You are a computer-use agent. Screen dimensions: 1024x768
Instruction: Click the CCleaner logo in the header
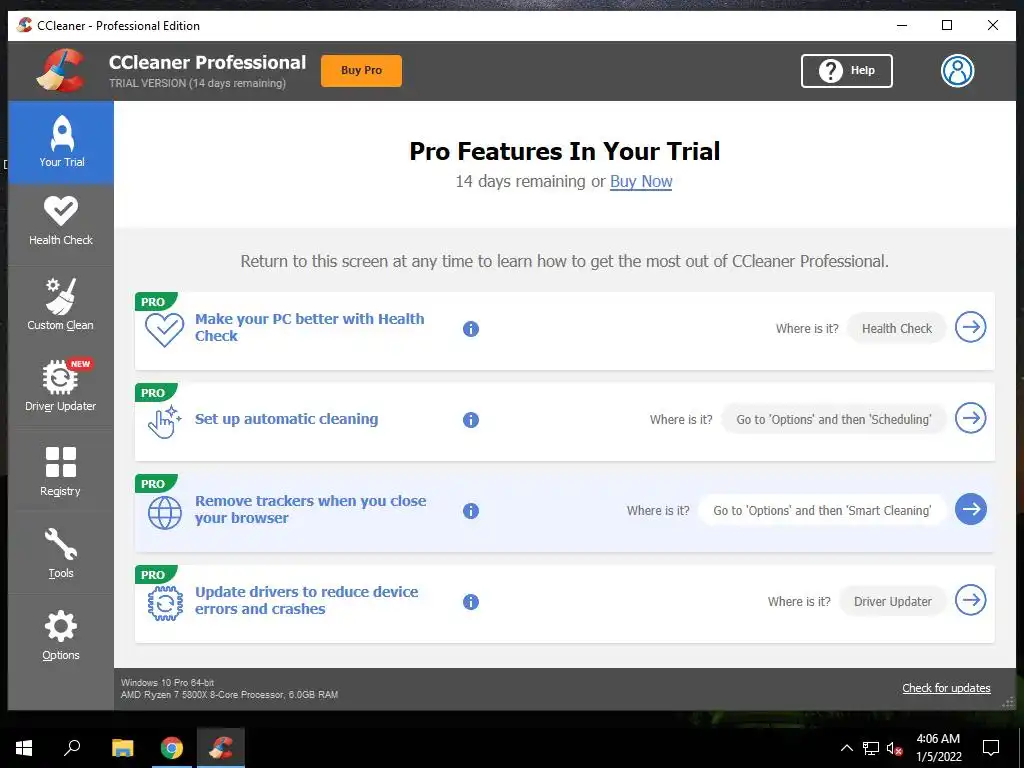pyautogui.click(x=61, y=71)
